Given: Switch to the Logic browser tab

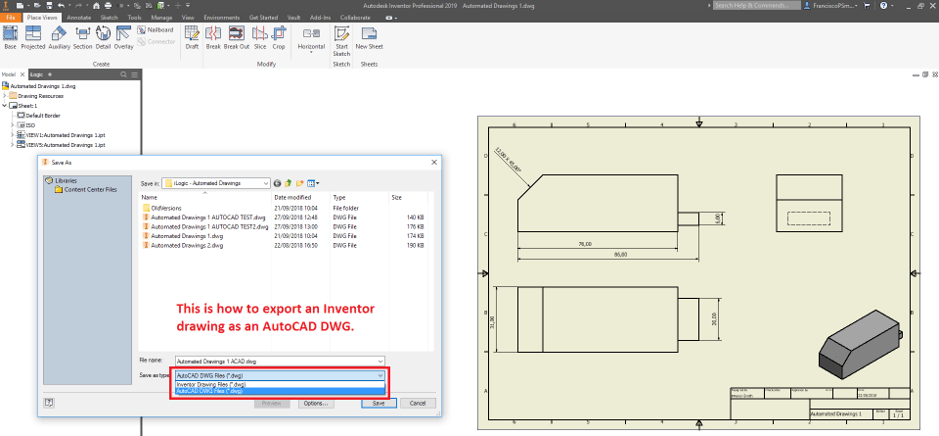Looking at the screenshot, I should pyautogui.click(x=36, y=74).
